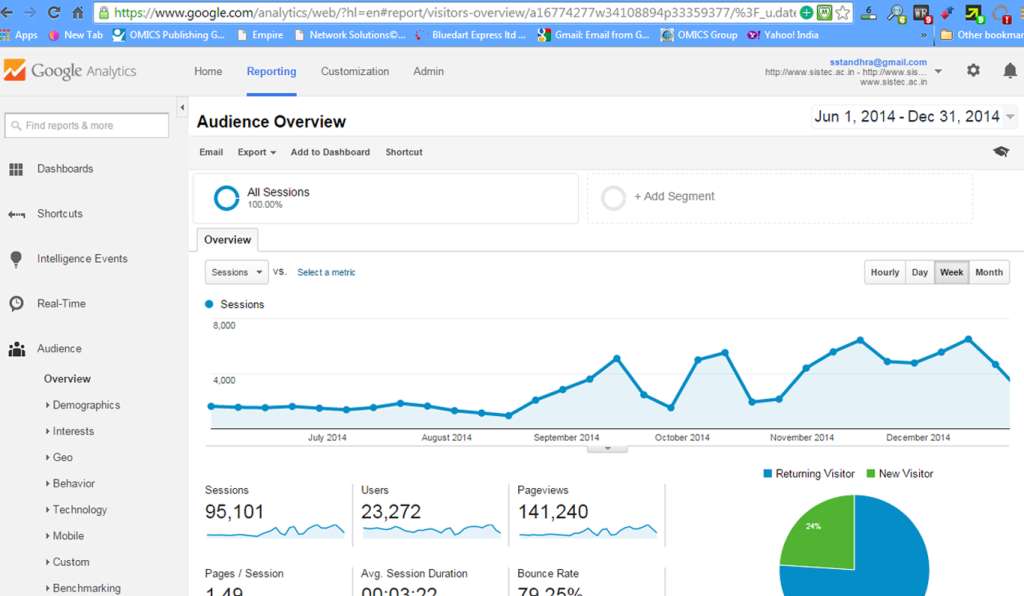Open Real-Time clock icon in sidebar
1024x596 pixels.
pos(16,304)
